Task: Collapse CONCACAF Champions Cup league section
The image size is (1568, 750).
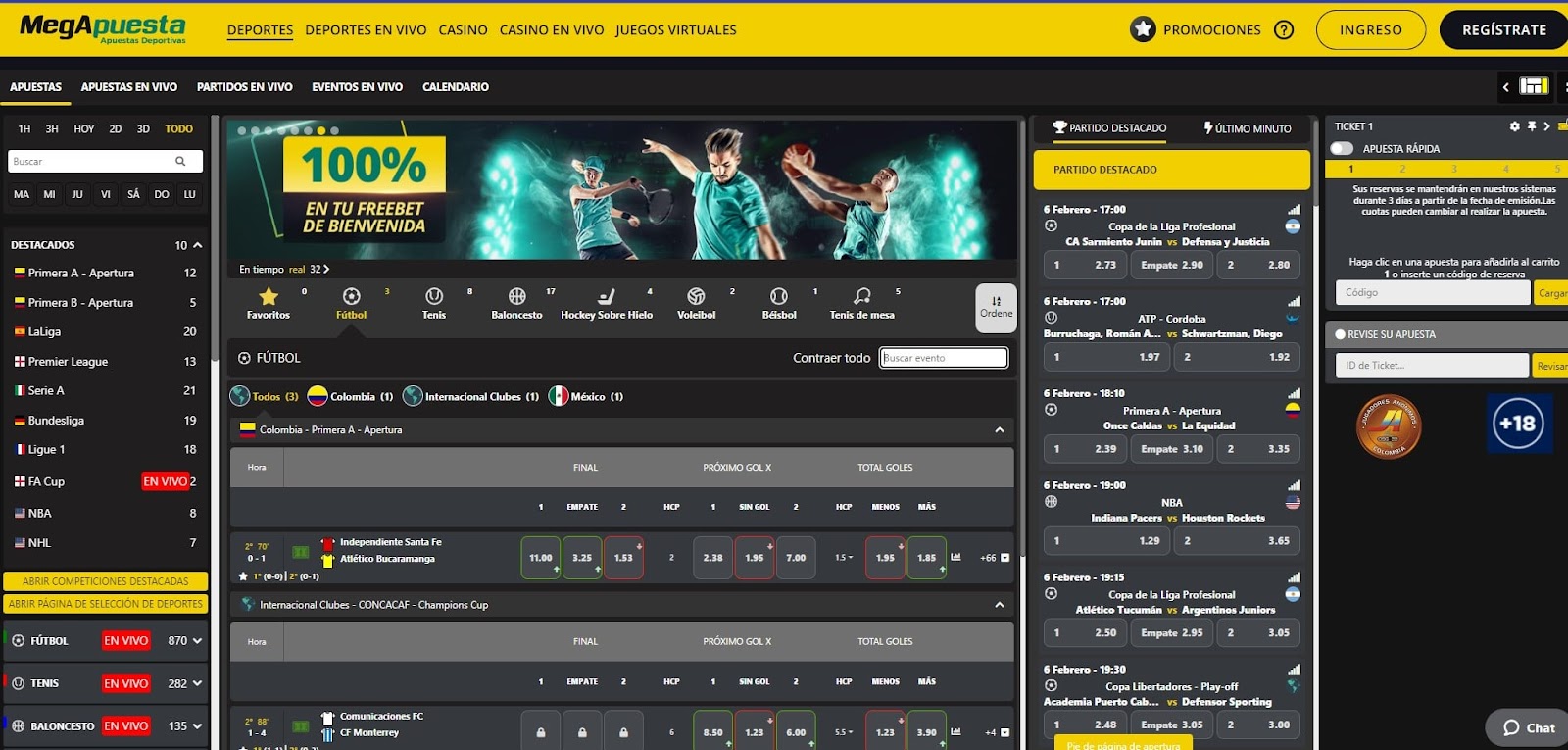Action: click(x=999, y=605)
